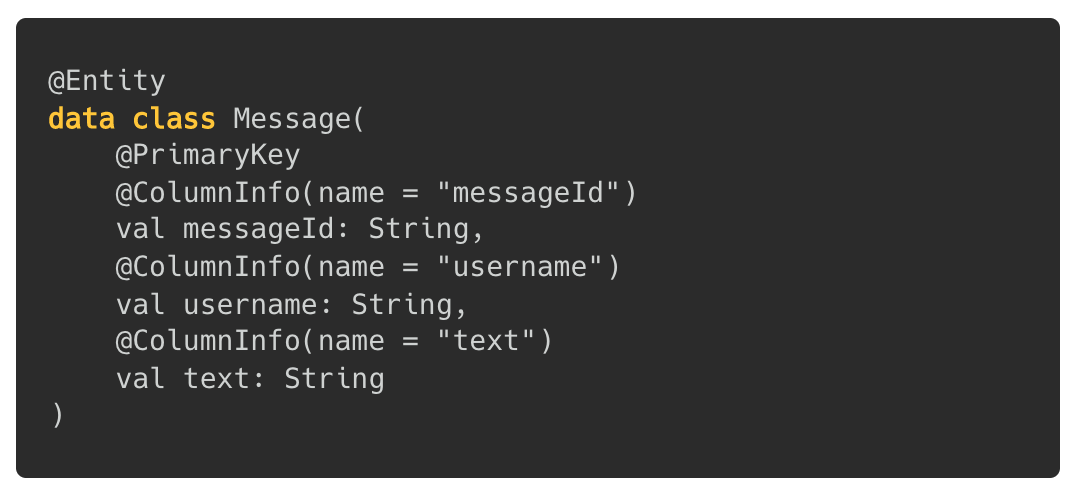The height and width of the screenshot is (496, 1076).
Task: Click the val keyword before username
Action: pos(141,305)
